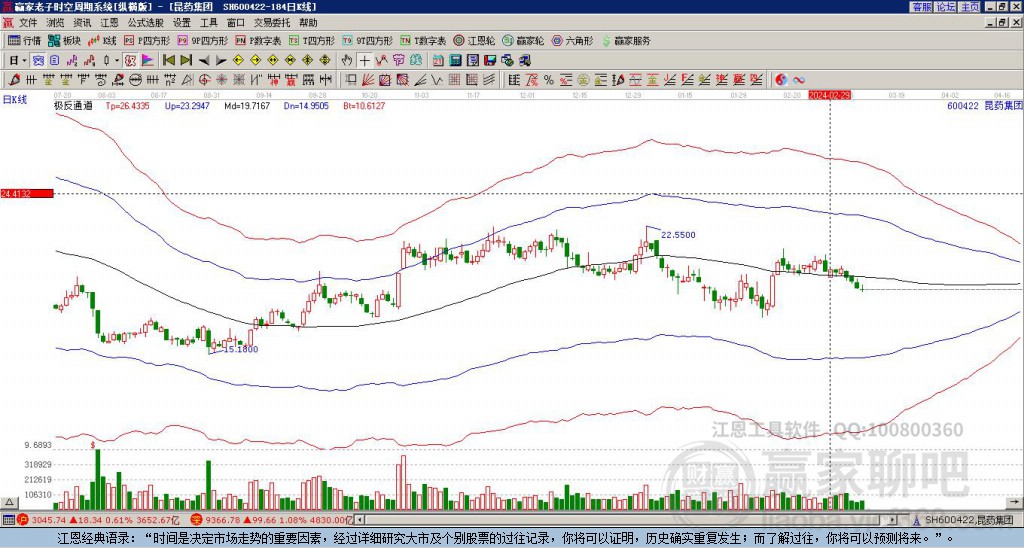Click the 2024-02-29 date marker
Viewport: 1024px width, 548px height.
(x=829, y=95)
